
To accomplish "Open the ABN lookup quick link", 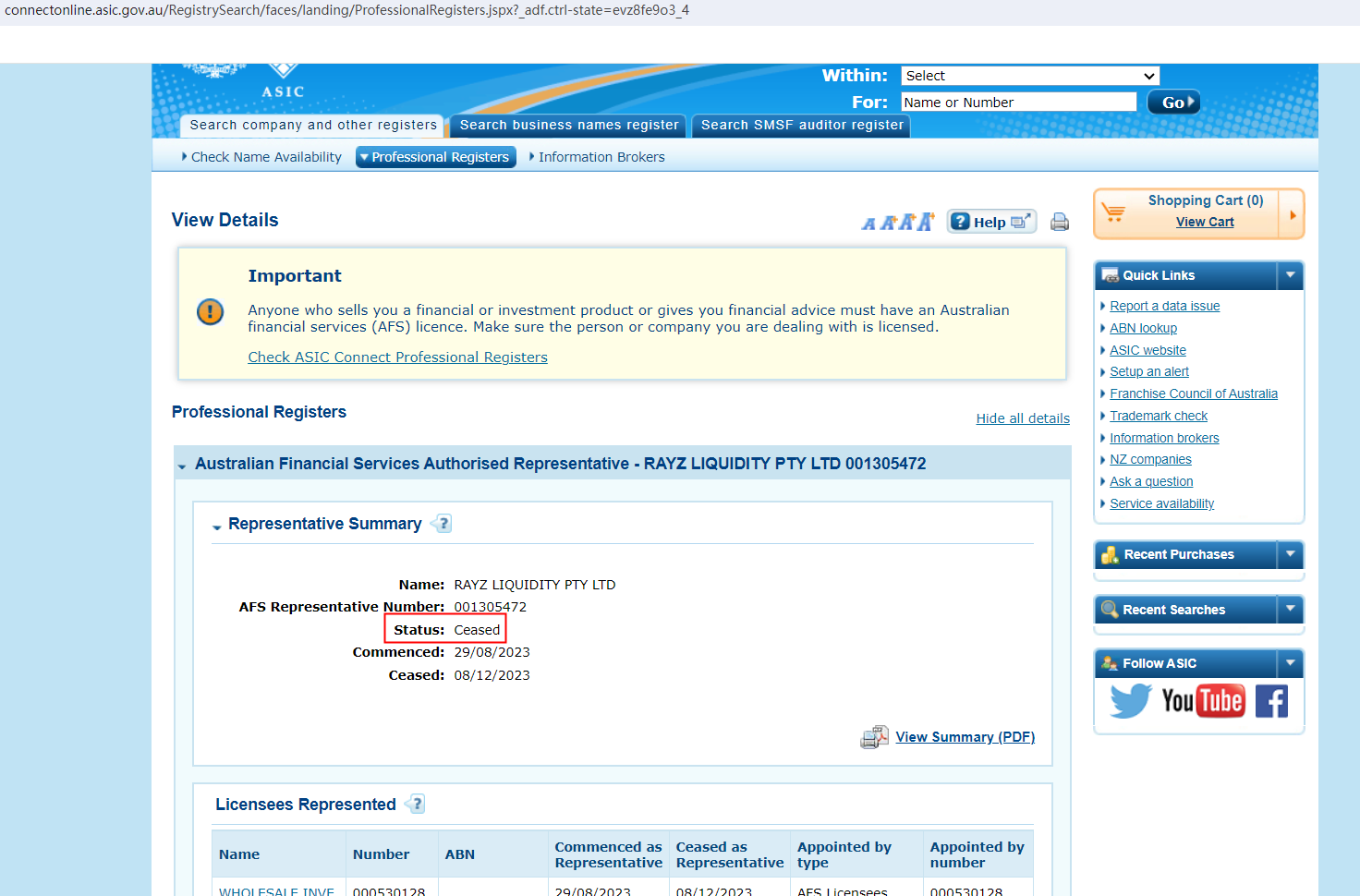I will pos(1144,328).
